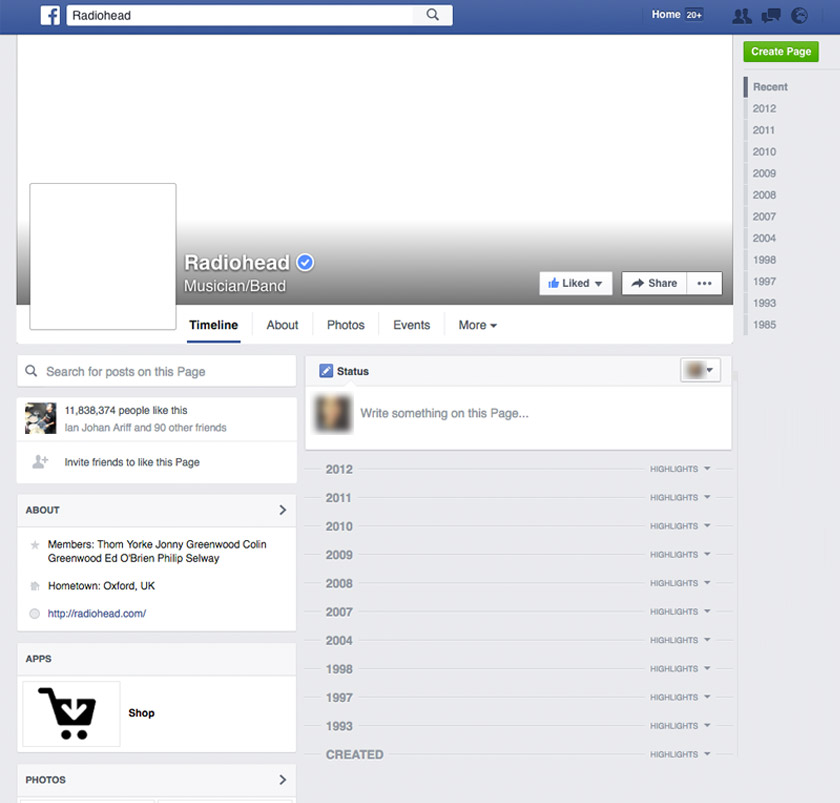This screenshot has height=803, width=840.
Task: Open the profile dropdown in the status box
Action: tap(700, 370)
